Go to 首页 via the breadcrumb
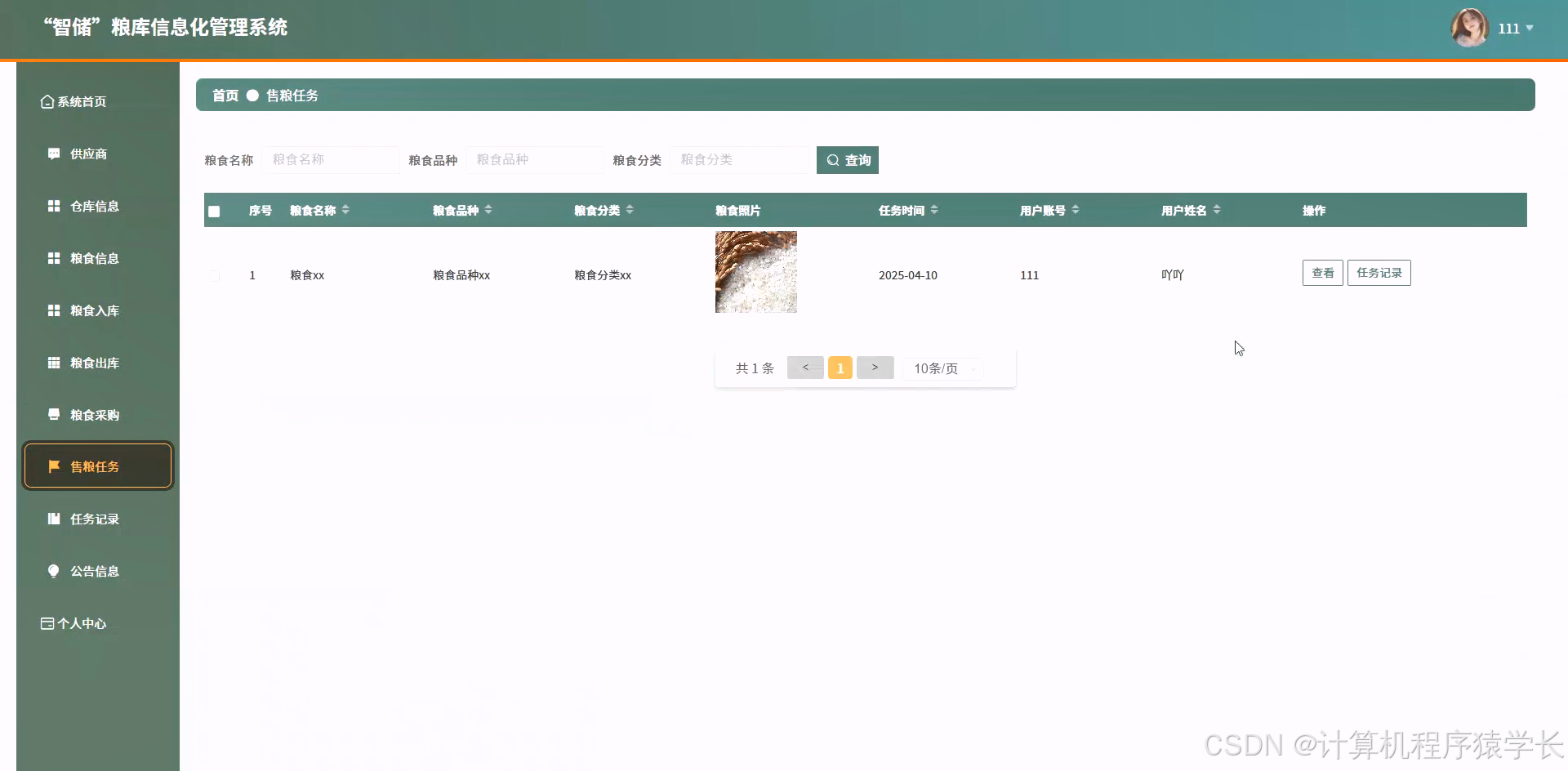This screenshot has height=771, width=1568. pos(224,95)
